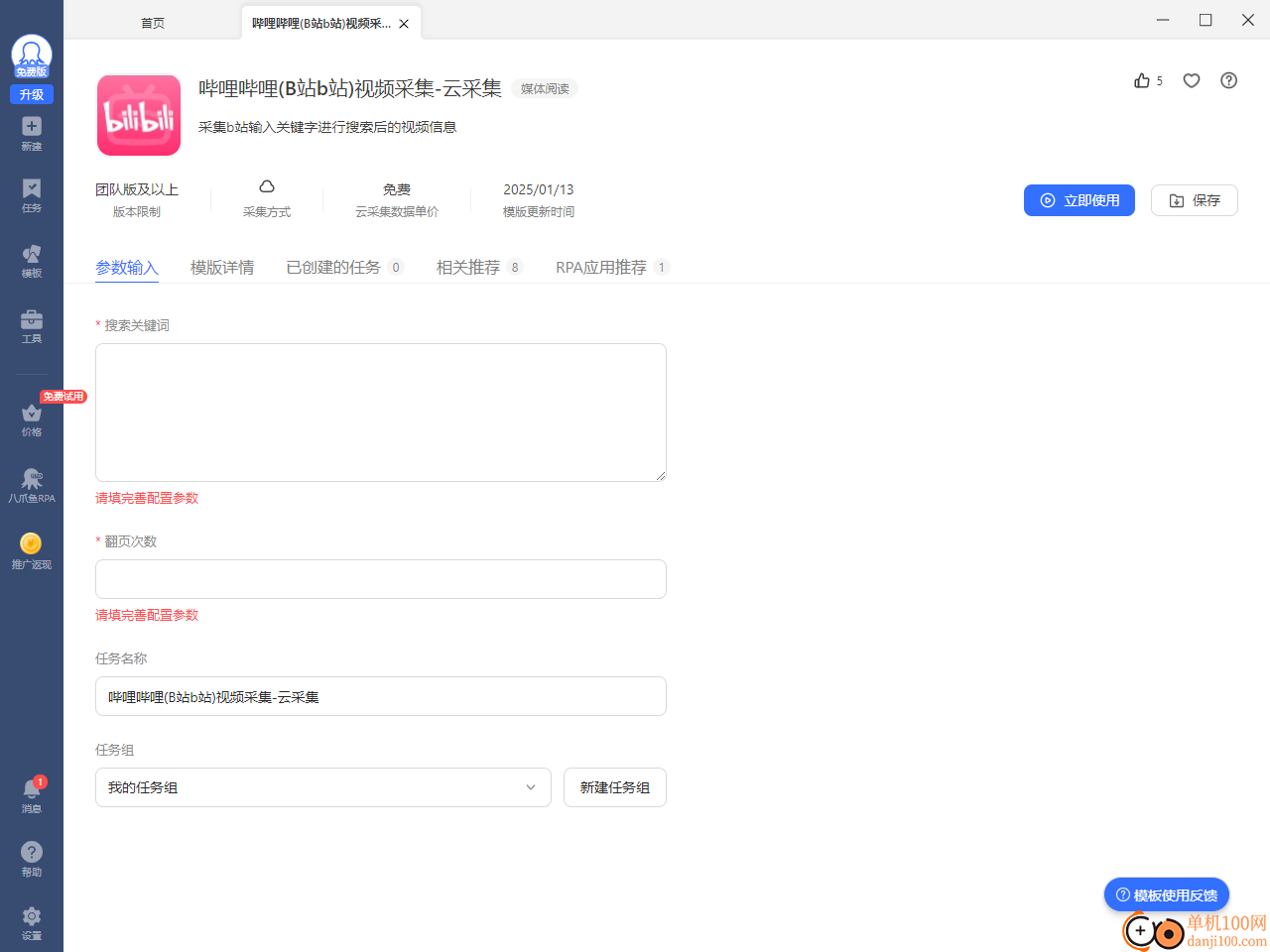Click the question mark help icon at top right
Image resolution: width=1270 pixels, height=952 pixels.
(x=1229, y=80)
